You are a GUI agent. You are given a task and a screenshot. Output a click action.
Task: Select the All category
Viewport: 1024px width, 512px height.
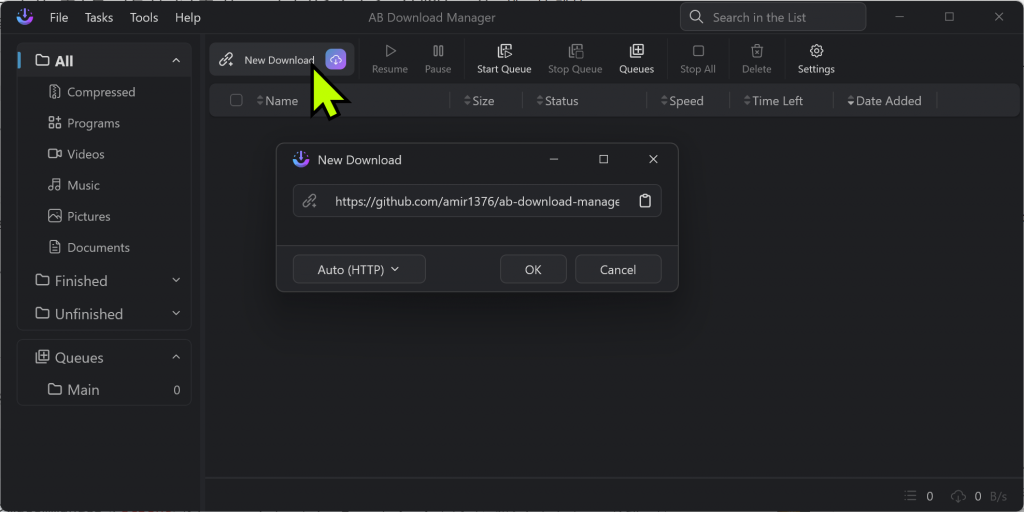[104, 61]
